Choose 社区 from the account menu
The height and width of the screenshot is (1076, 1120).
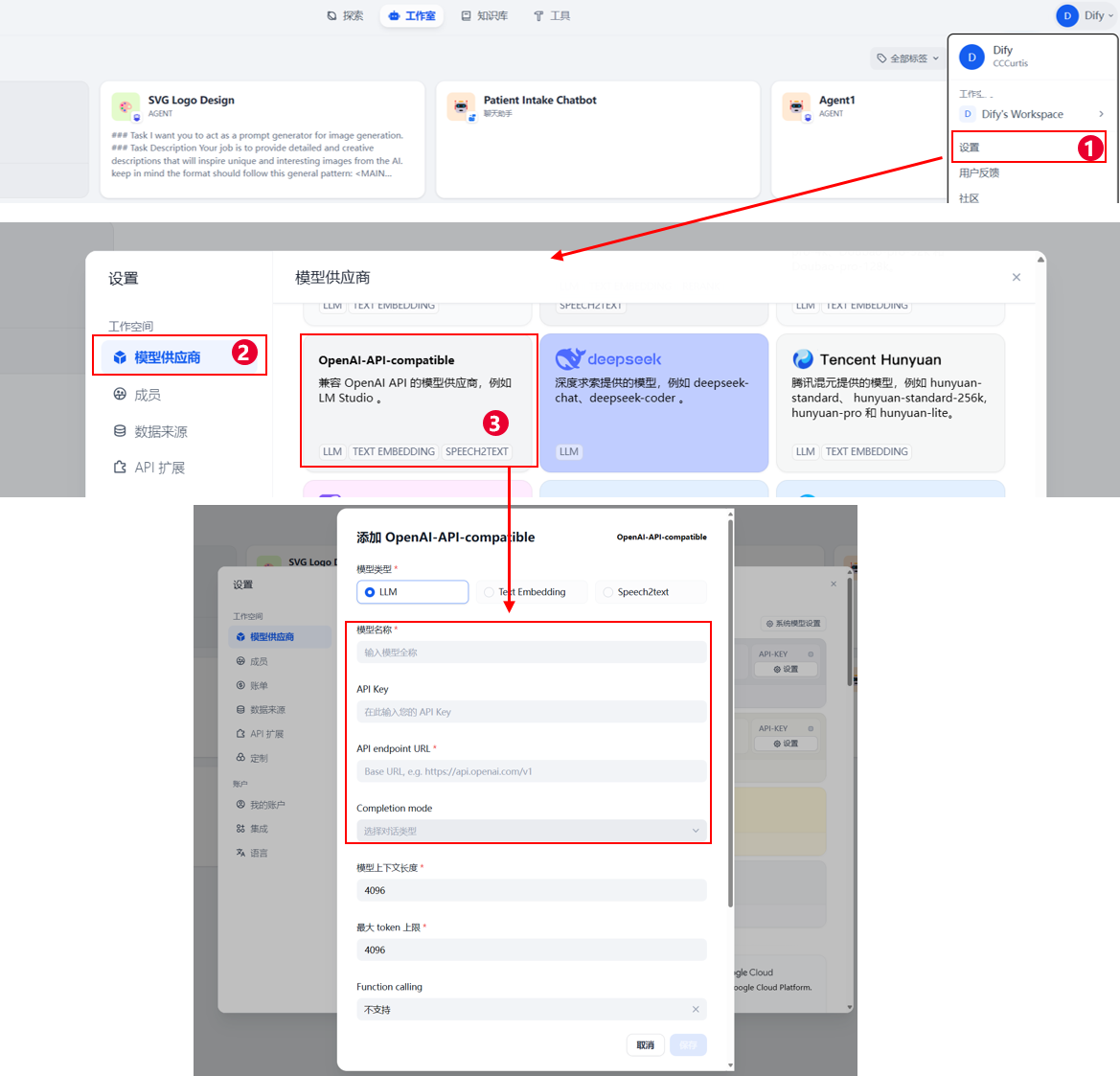[970, 198]
